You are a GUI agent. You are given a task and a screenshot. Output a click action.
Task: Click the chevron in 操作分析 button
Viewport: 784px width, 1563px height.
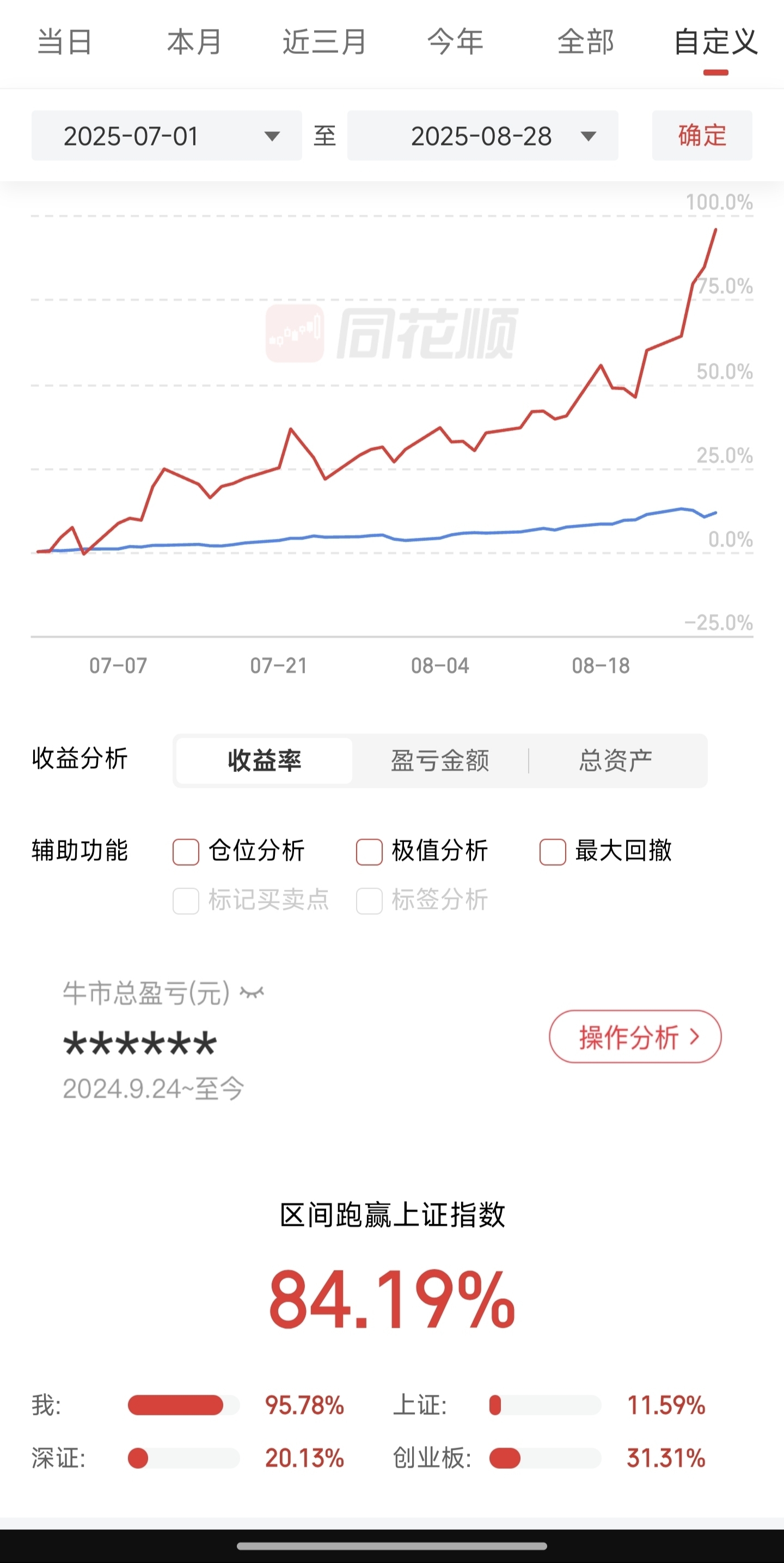695,1036
